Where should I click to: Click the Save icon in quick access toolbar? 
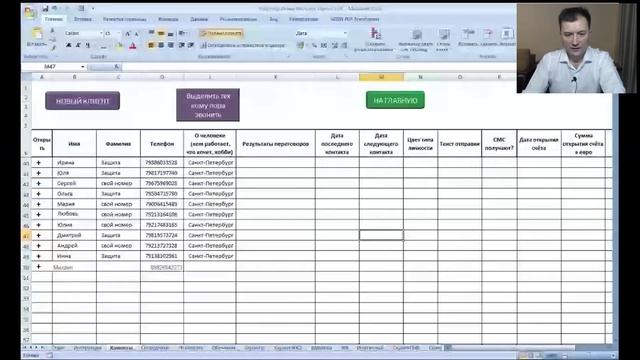pos(45,9)
